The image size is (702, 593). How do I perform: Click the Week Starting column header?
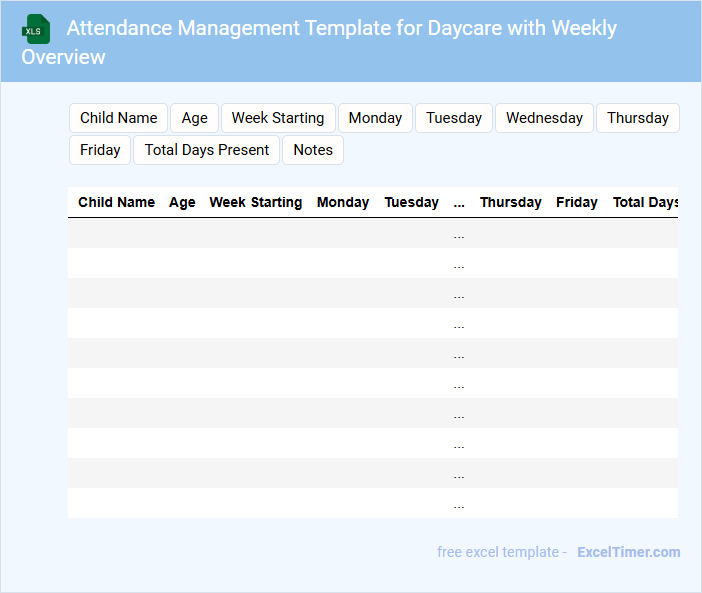pyautogui.click(x=255, y=202)
